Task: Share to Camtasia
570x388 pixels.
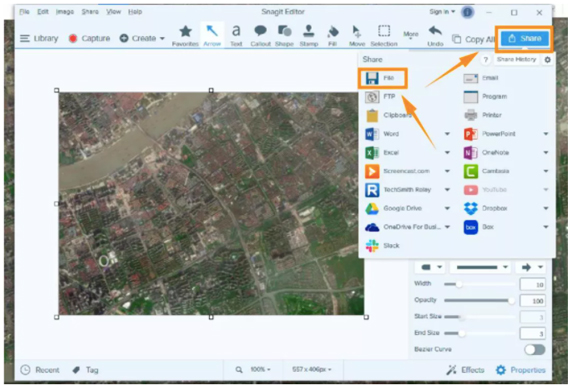Action: click(486, 171)
